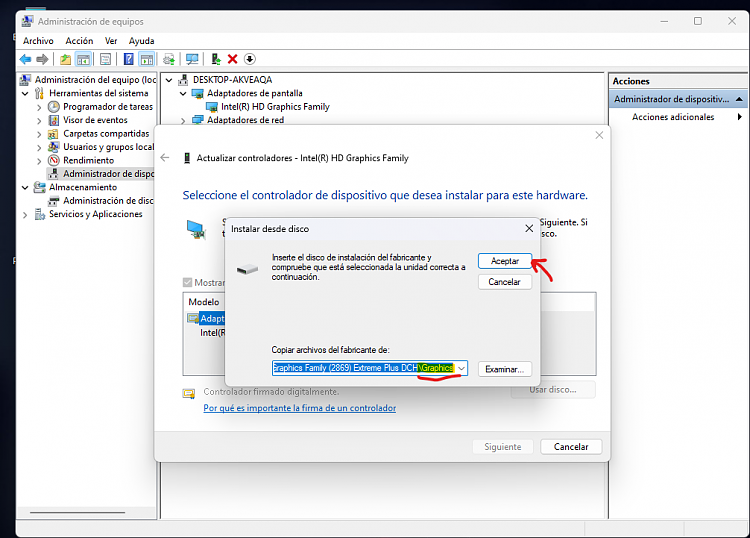Viewport: 750px width, 538px height.
Task: Expand the Rendimiento node
Action: pyautogui.click(x=39, y=161)
